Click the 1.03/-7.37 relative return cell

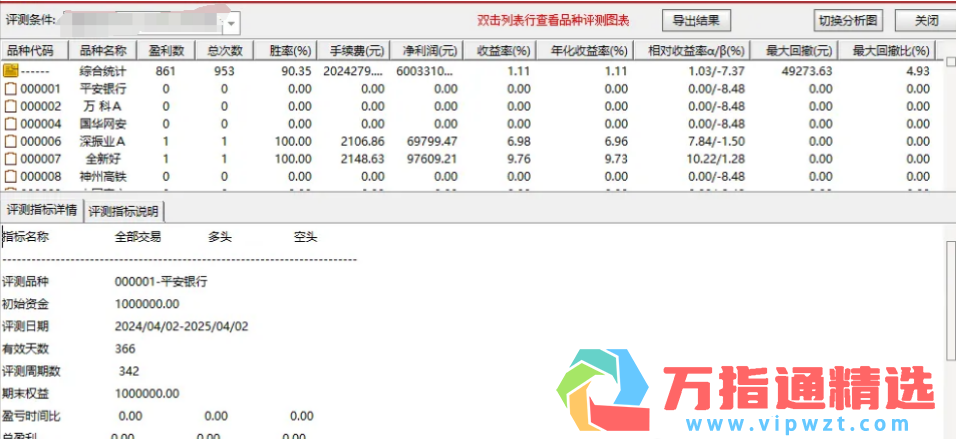[716, 71]
